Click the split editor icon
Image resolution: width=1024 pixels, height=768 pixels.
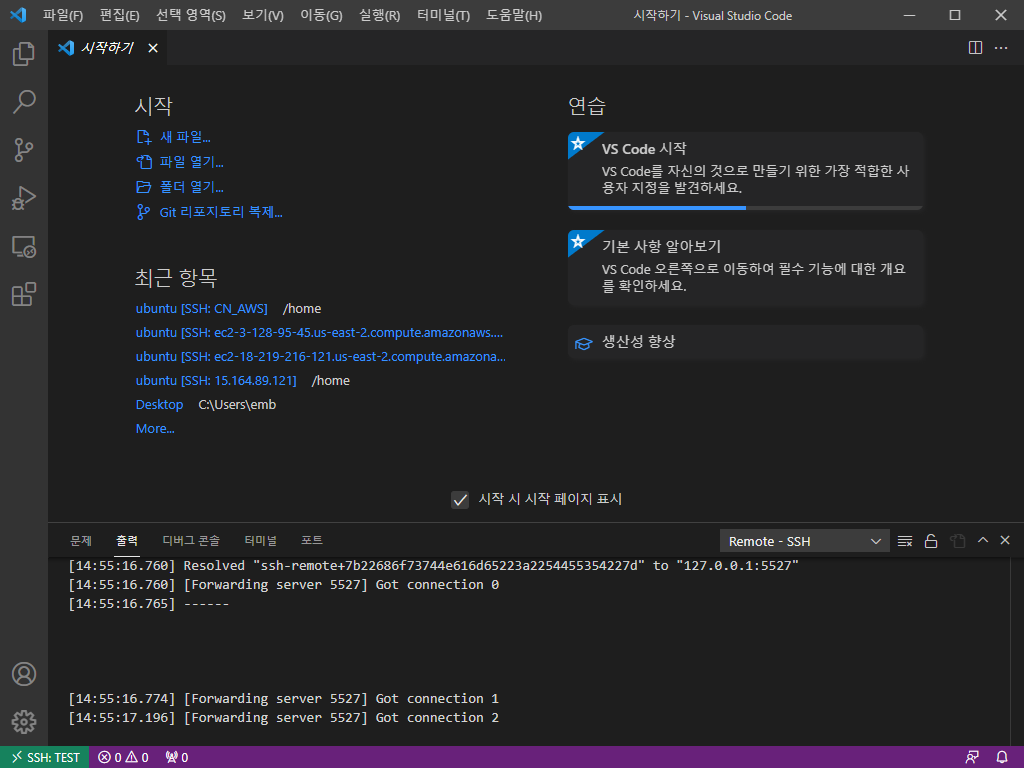975,48
